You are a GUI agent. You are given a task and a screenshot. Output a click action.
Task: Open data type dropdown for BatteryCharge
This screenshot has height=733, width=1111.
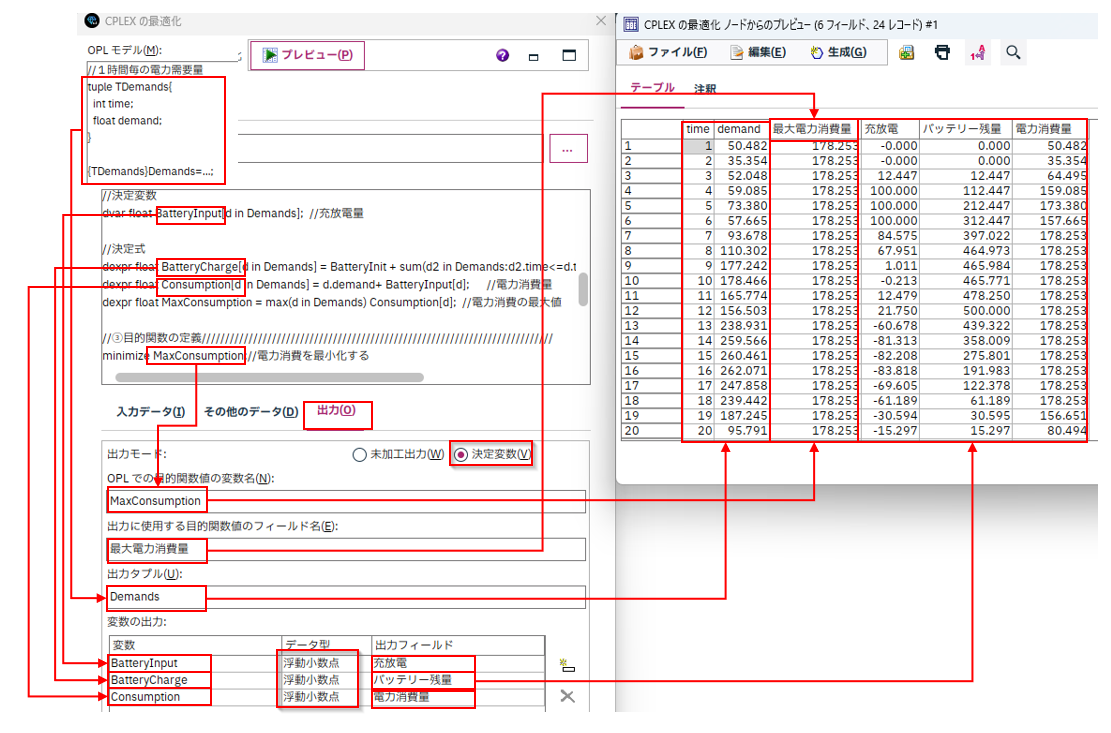(x=326, y=680)
